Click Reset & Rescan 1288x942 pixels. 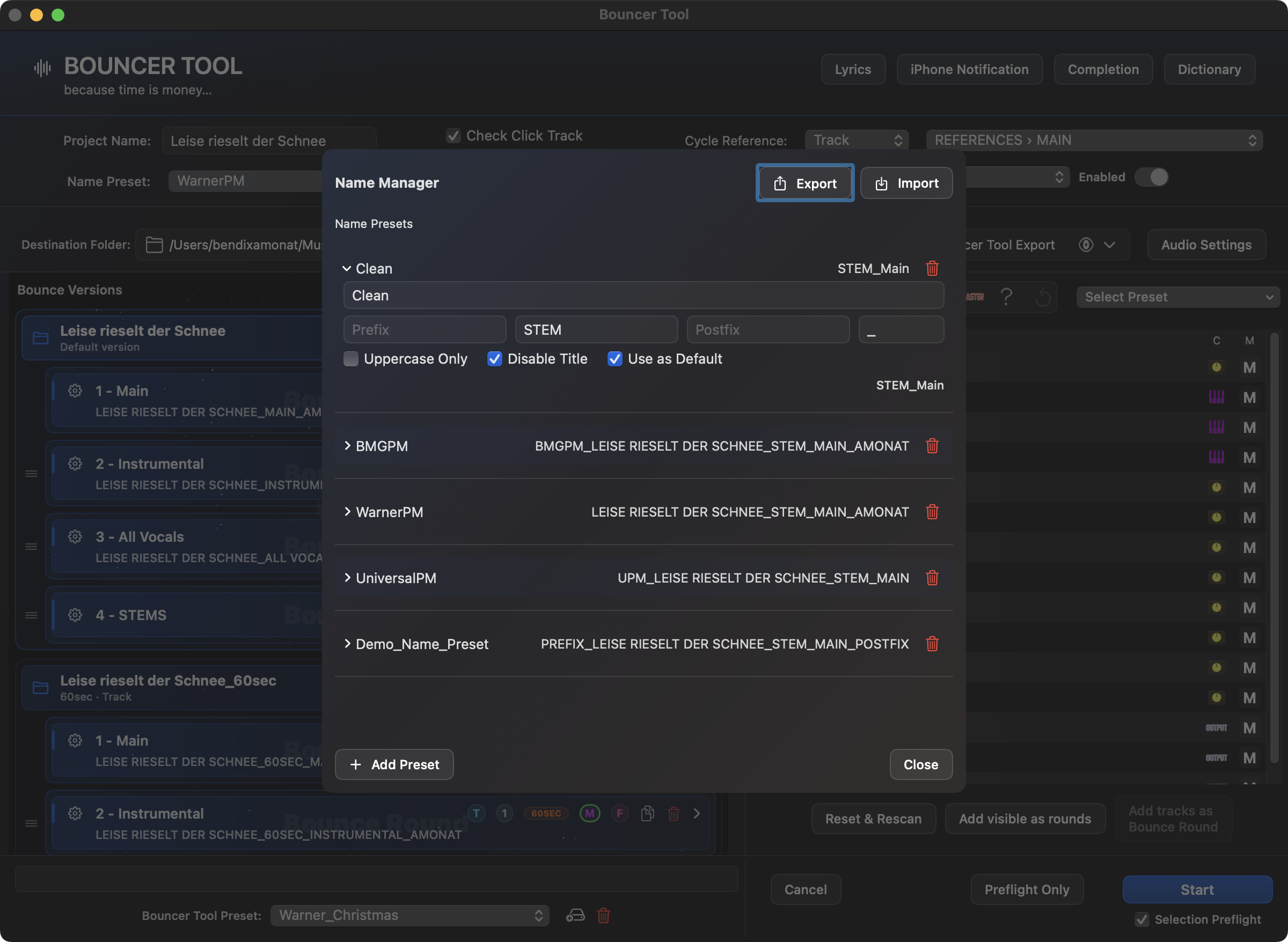pyautogui.click(x=873, y=818)
